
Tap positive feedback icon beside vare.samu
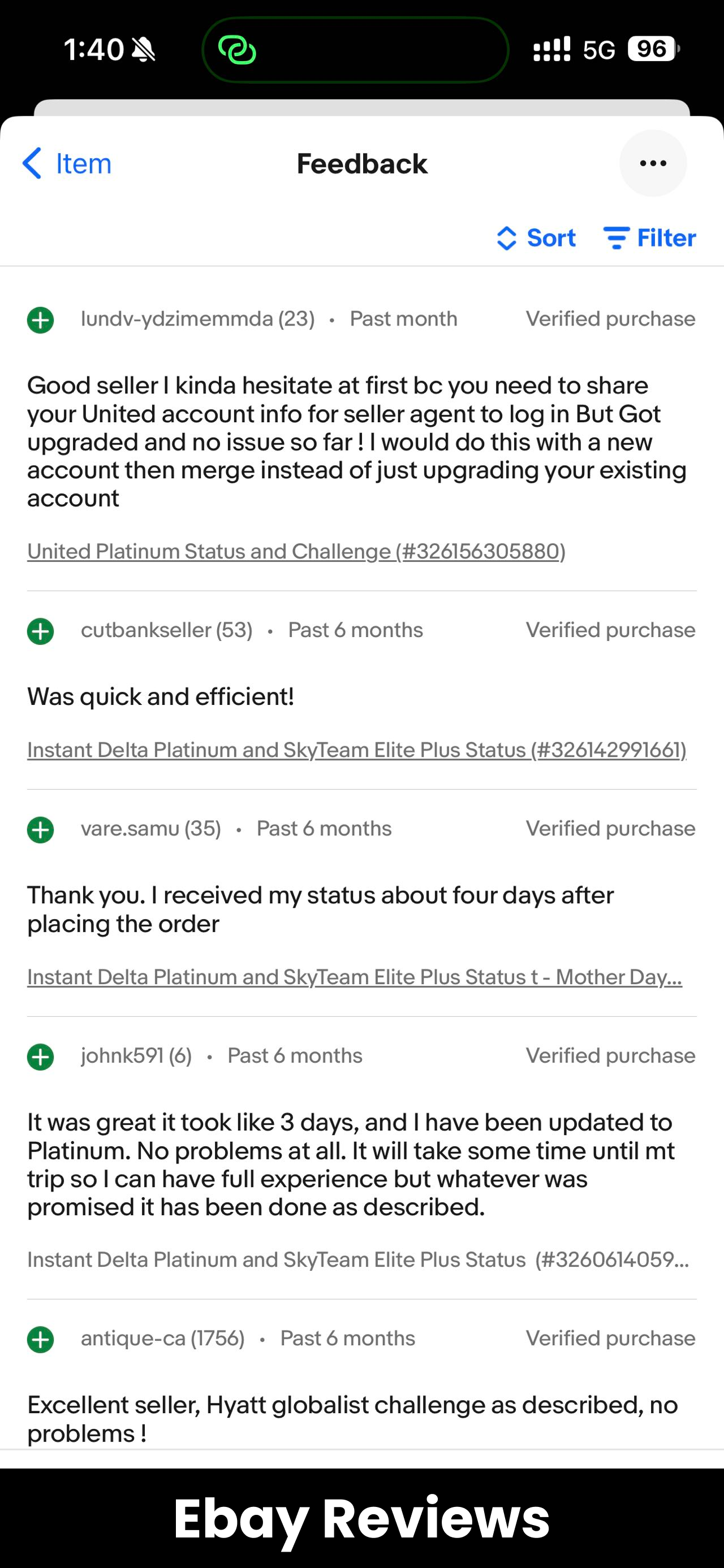click(41, 829)
